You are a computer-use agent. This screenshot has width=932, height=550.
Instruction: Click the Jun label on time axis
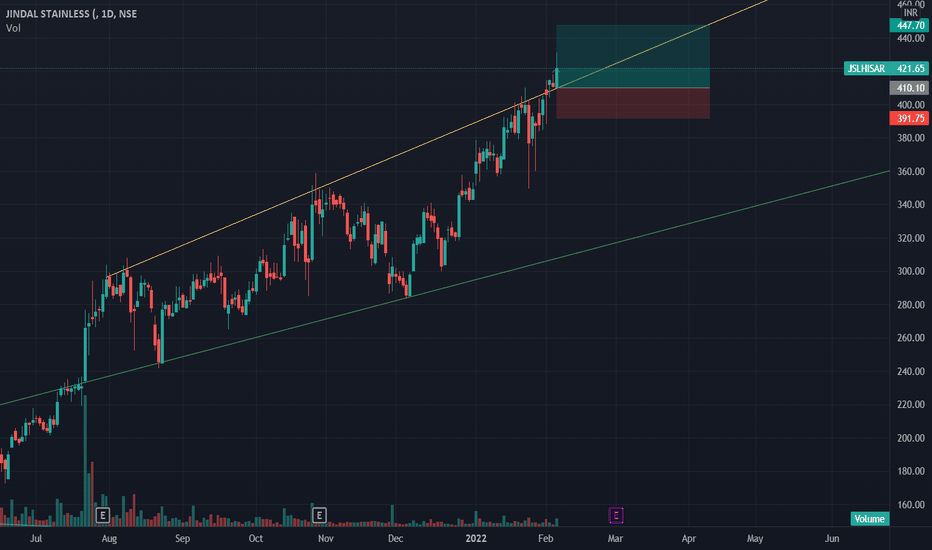point(832,539)
